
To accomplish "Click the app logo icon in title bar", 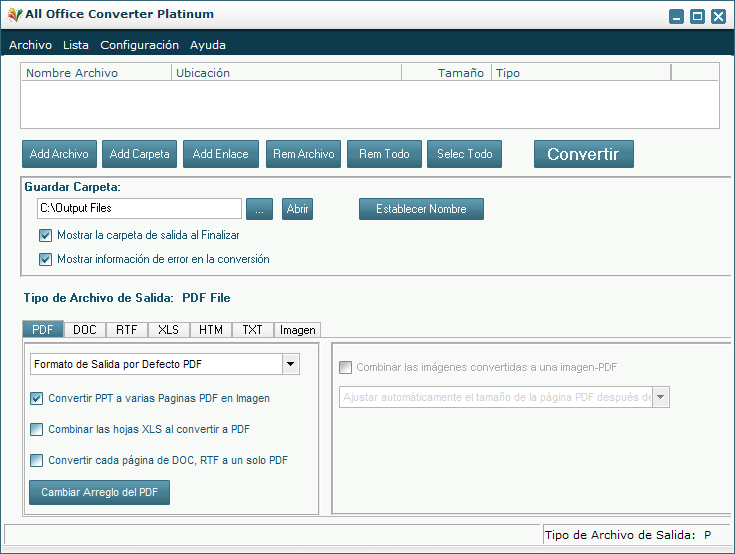I will point(14,15).
